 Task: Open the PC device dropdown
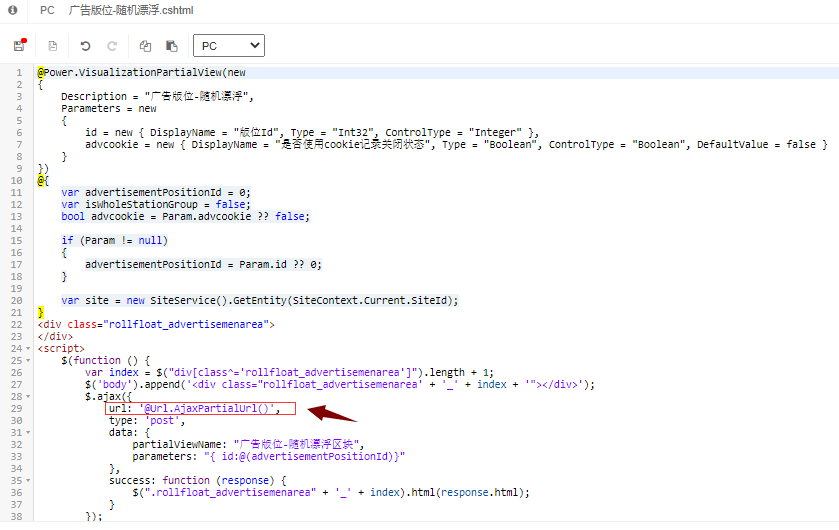[228, 46]
